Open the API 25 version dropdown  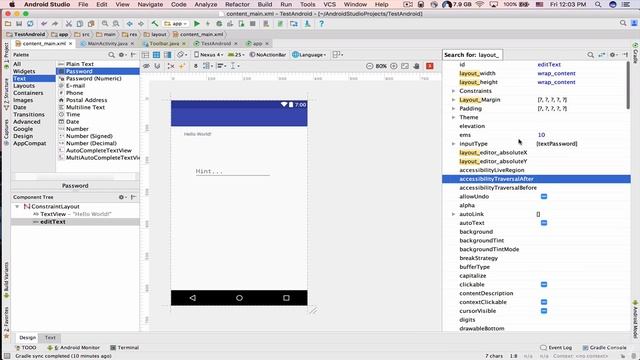pyautogui.click(x=236, y=55)
